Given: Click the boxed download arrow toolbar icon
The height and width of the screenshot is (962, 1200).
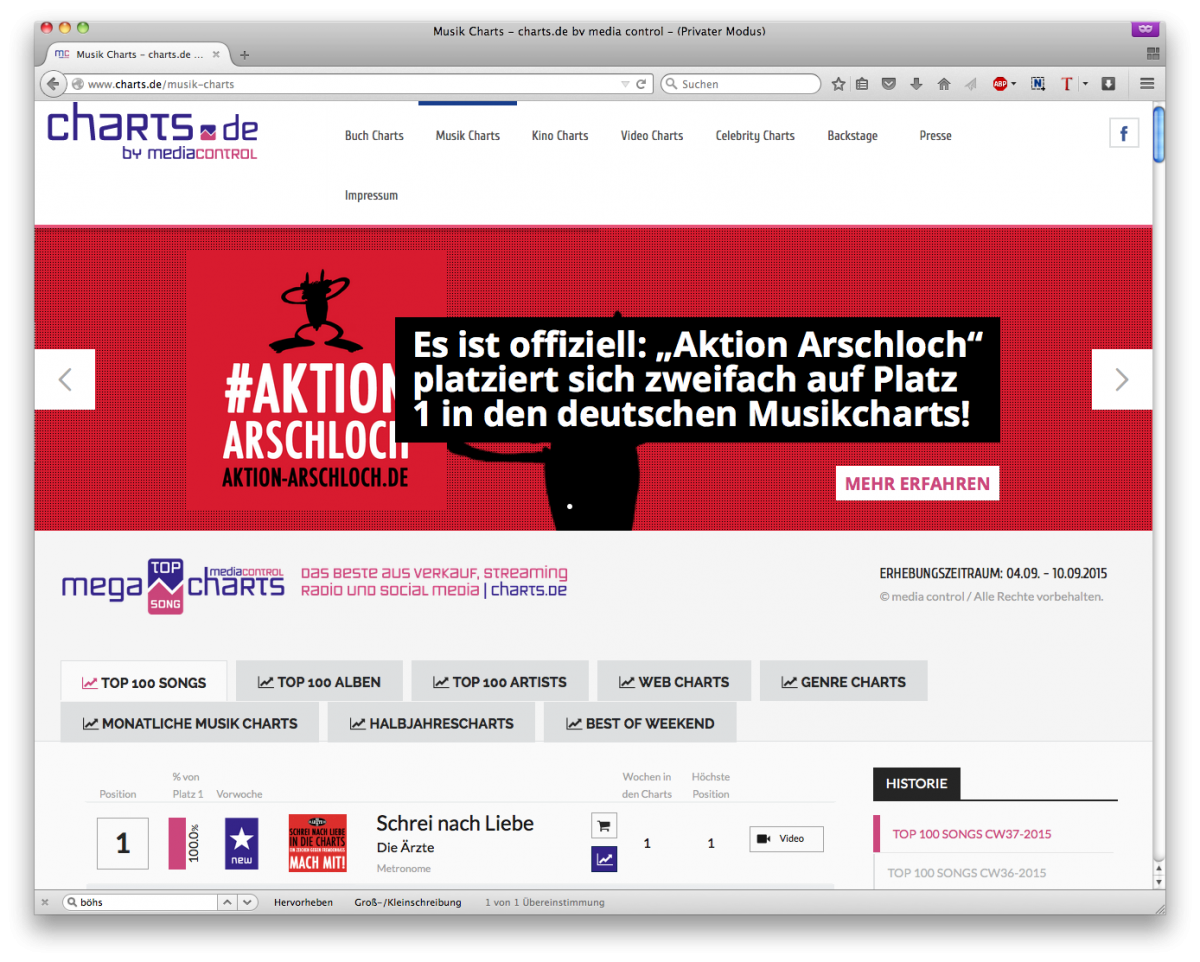Looking at the screenshot, I should 1108,84.
